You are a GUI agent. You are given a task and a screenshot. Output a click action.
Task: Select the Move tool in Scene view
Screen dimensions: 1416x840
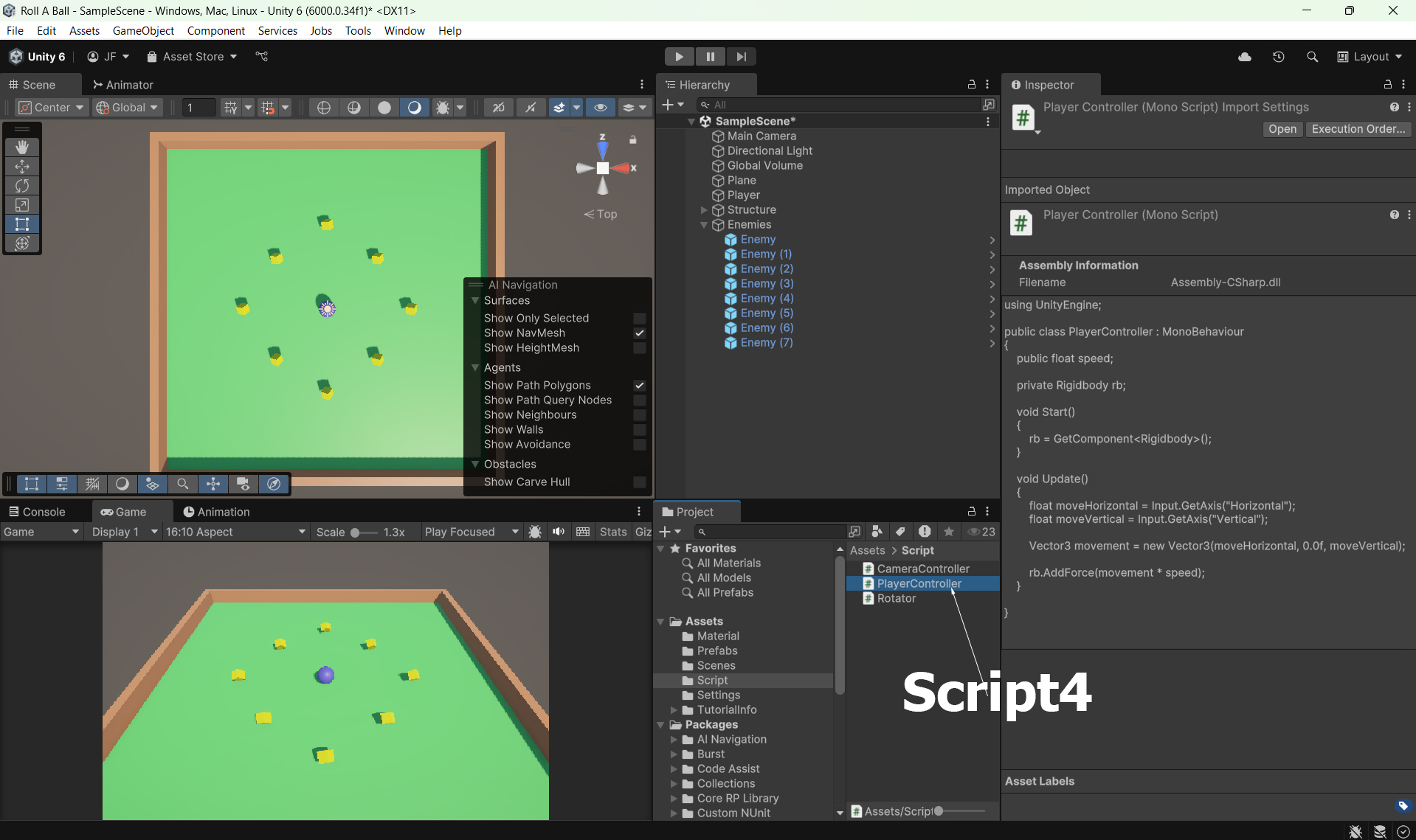[22, 167]
